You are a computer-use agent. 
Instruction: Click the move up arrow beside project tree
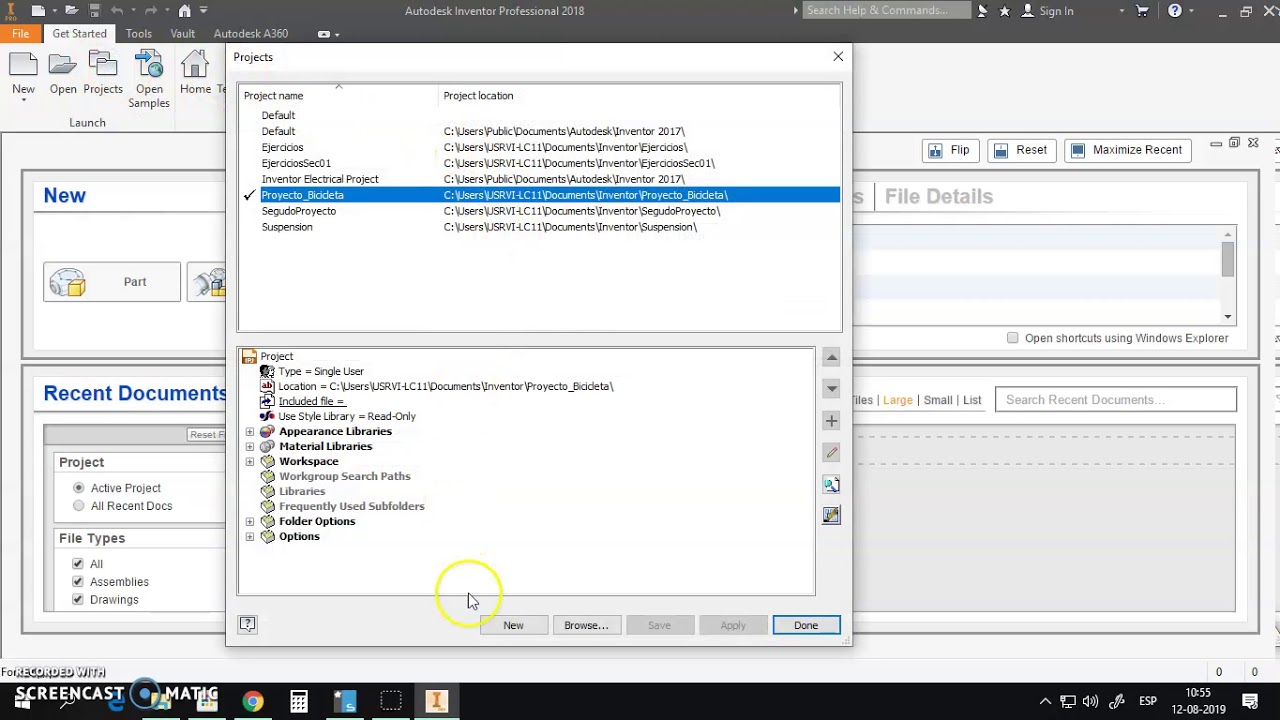[831, 357]
